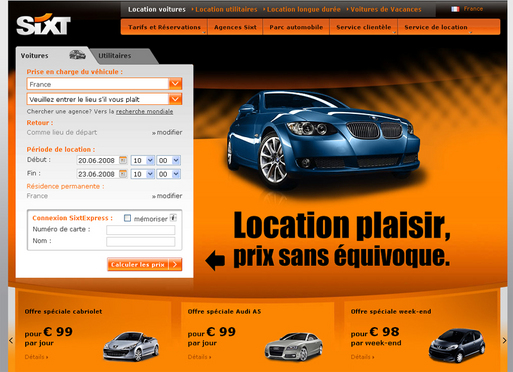Click the Fin date field

point(97,174)
